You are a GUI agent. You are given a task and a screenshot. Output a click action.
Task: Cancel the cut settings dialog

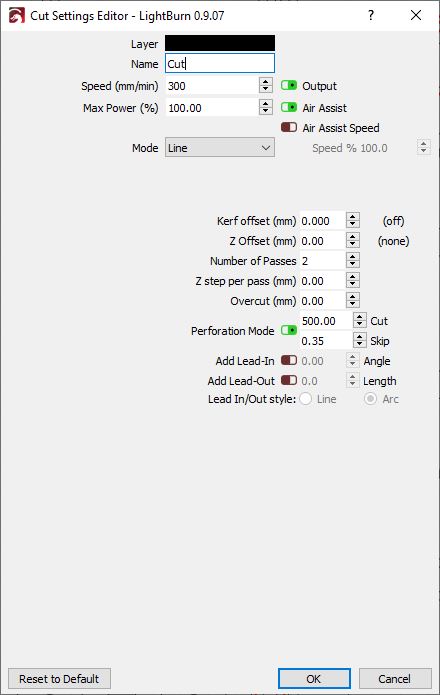[x=395, y=679]
